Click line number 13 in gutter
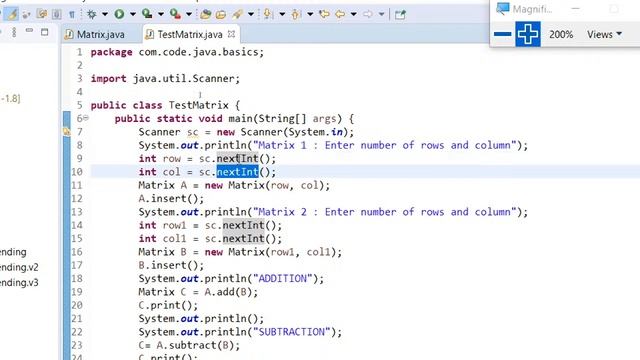The width and height of the screenshot is (640, 360). (x=77, y=212)
